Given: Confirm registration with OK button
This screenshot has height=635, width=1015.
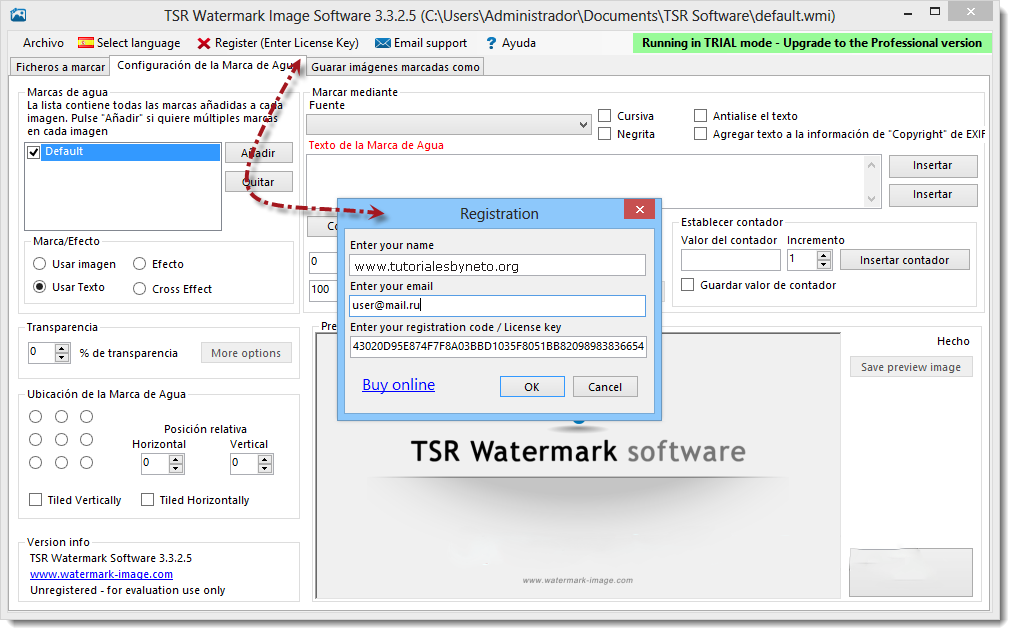Looking at the screenshot, I should click(532, 387).
